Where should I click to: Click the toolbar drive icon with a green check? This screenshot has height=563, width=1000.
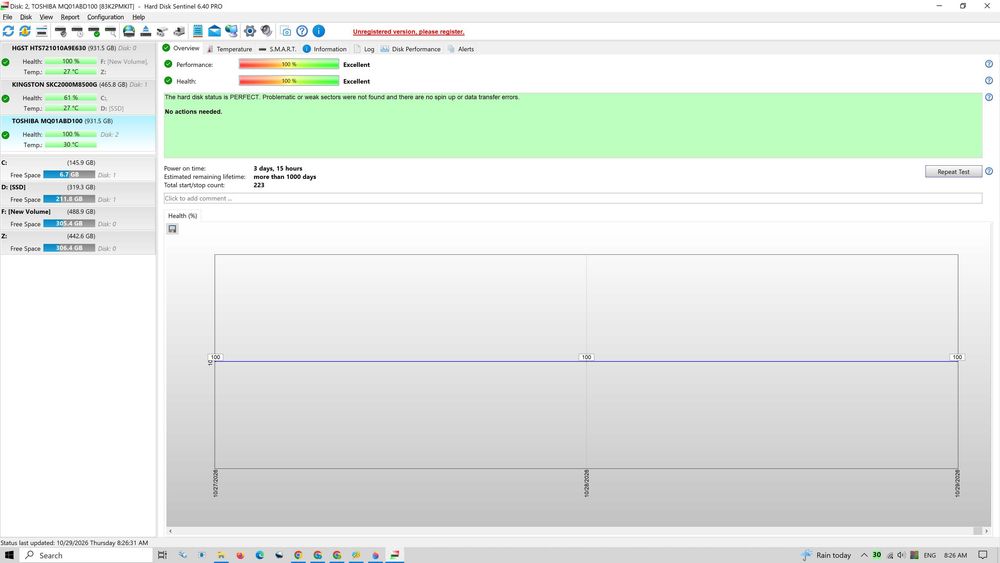pos(94,31)
